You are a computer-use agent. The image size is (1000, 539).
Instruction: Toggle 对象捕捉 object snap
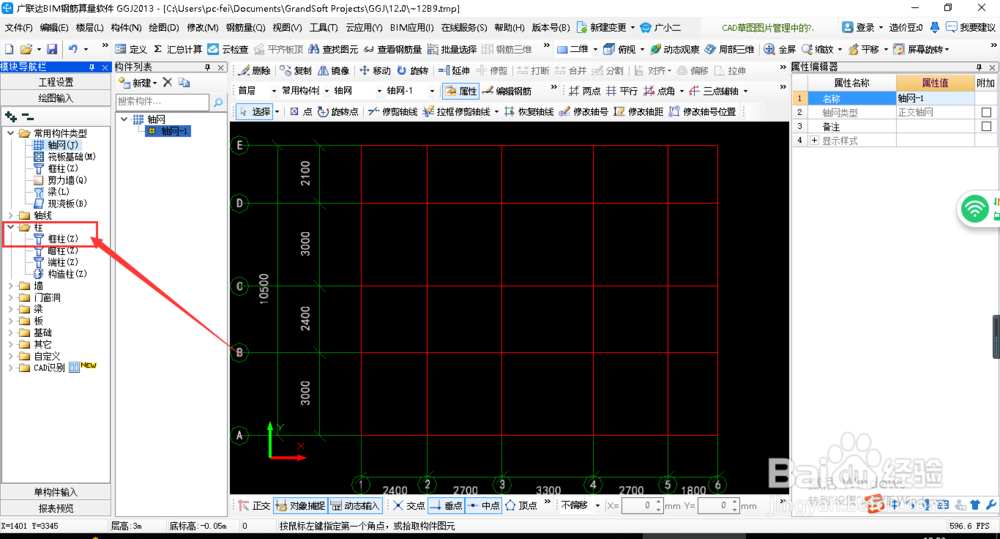click(x=300, y=505)
